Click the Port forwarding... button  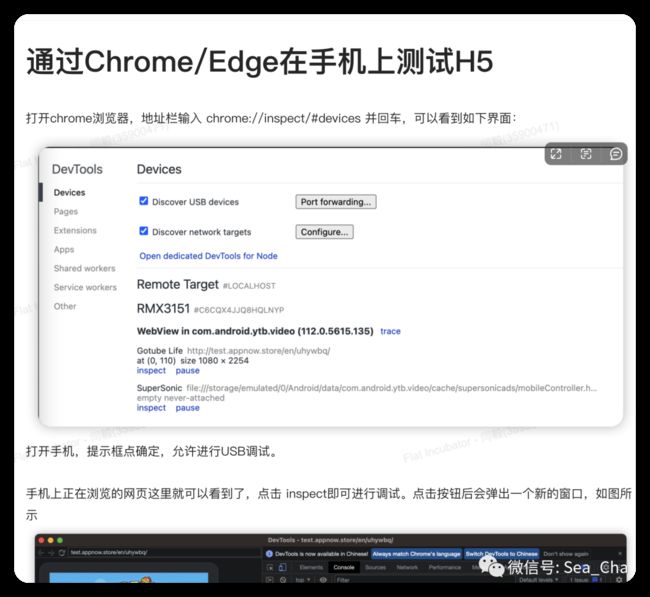[336, 202]
